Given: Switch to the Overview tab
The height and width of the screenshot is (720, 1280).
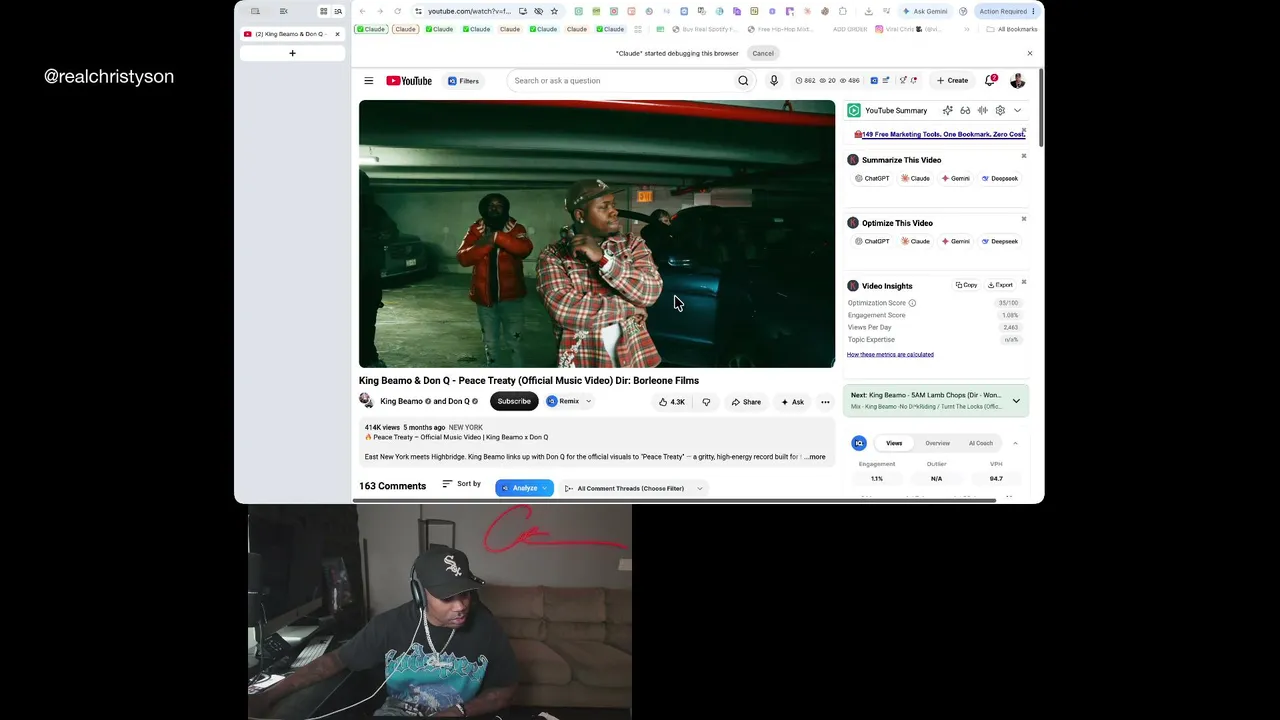Looking at the screenshot, I should tap(937, 443).
